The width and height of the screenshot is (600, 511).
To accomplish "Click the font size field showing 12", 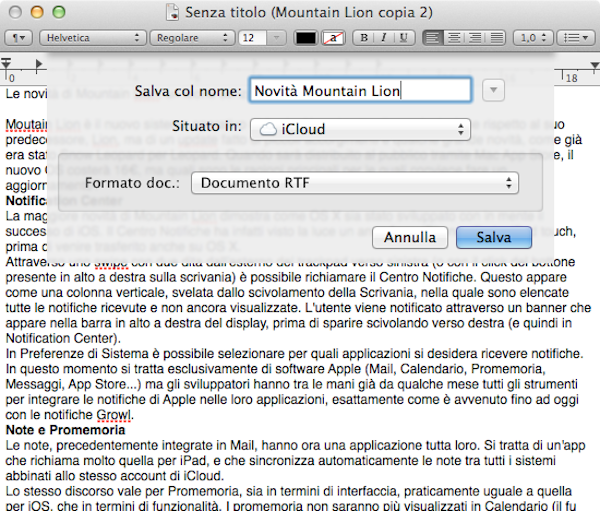I will [x=252, y=38].
